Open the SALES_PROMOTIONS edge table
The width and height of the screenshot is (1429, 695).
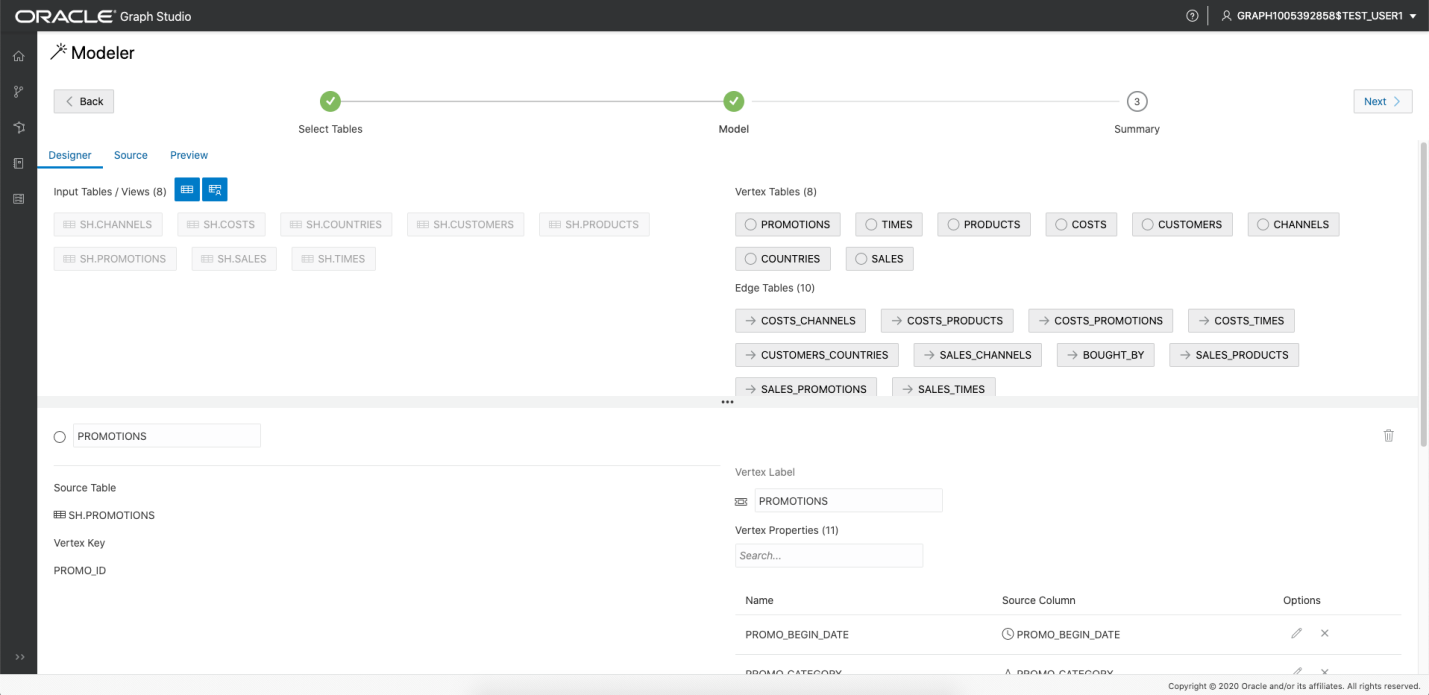[806, 387]
